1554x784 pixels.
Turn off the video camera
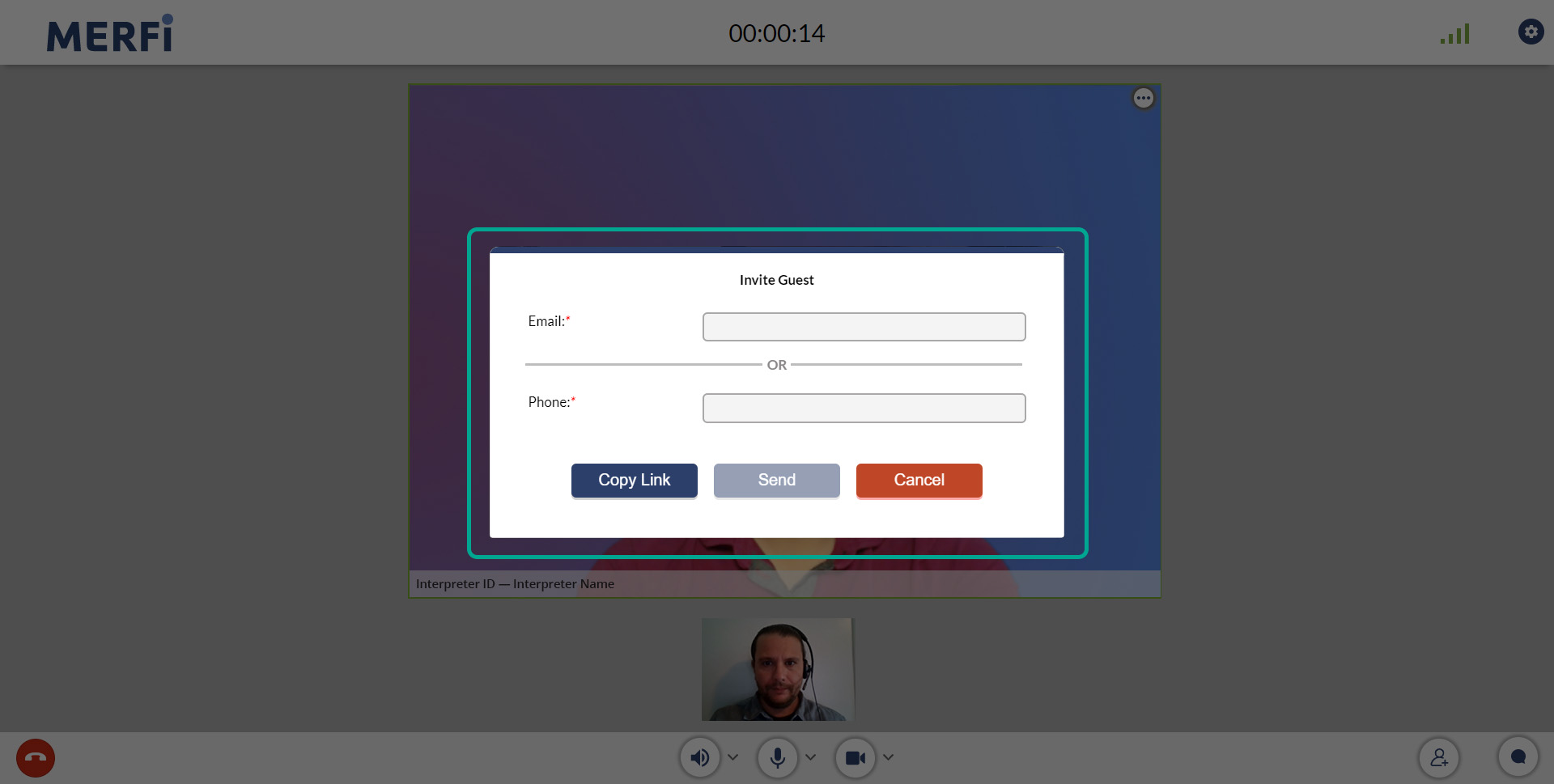[855, 758]
